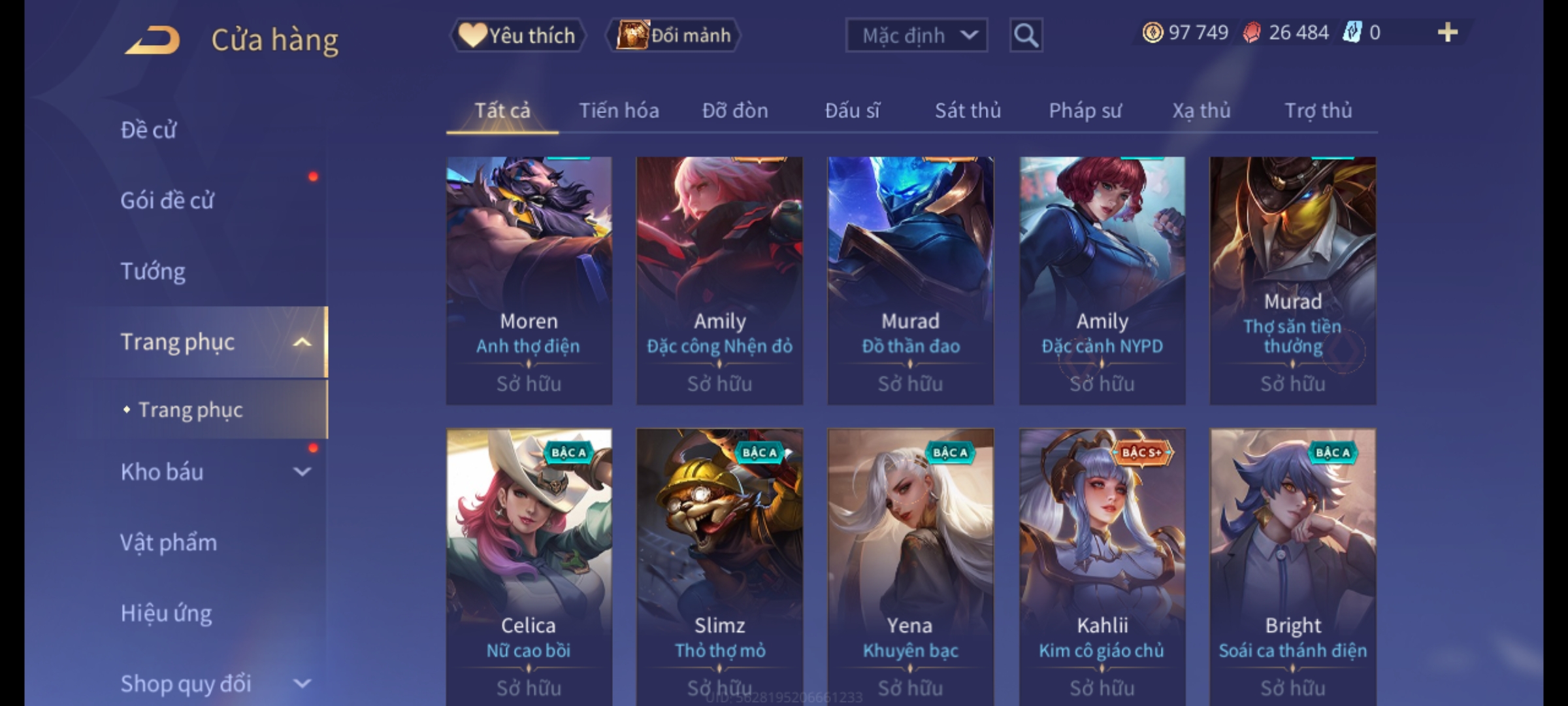The image size is (1568, 706).
Task: Tap the blue ticket currency icon
Action: point(1352,33)
